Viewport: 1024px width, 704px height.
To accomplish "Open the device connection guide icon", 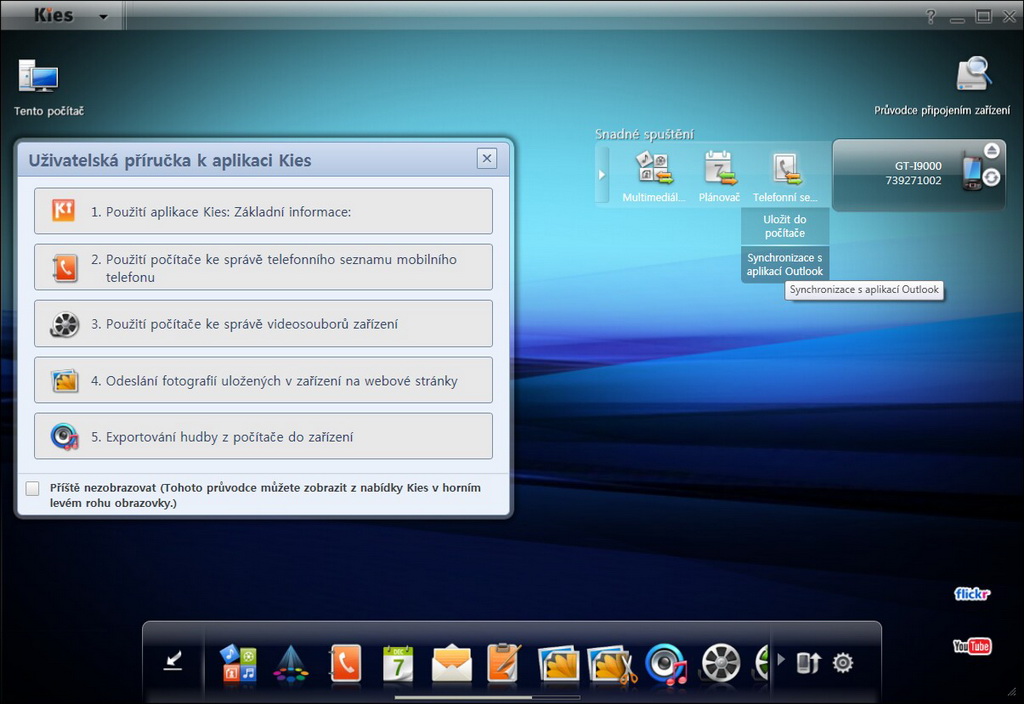I will [x=974, y=73].
